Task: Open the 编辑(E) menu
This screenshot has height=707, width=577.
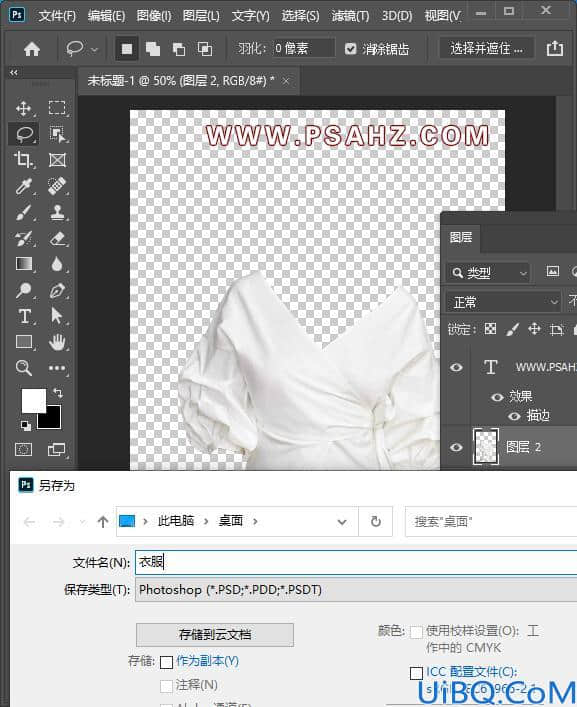Action: click(x=106, y=16)
